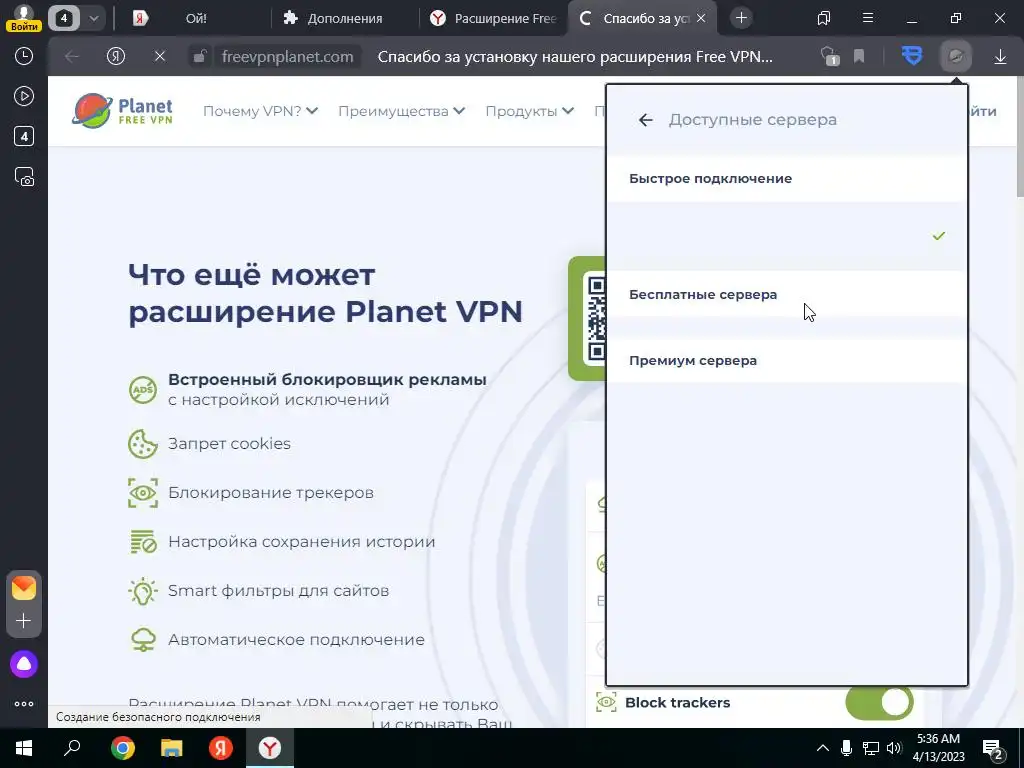Screen dimensions: 1024x768
Task: Open the Yandex Mail sidebar icon
Action: (24, 588)
